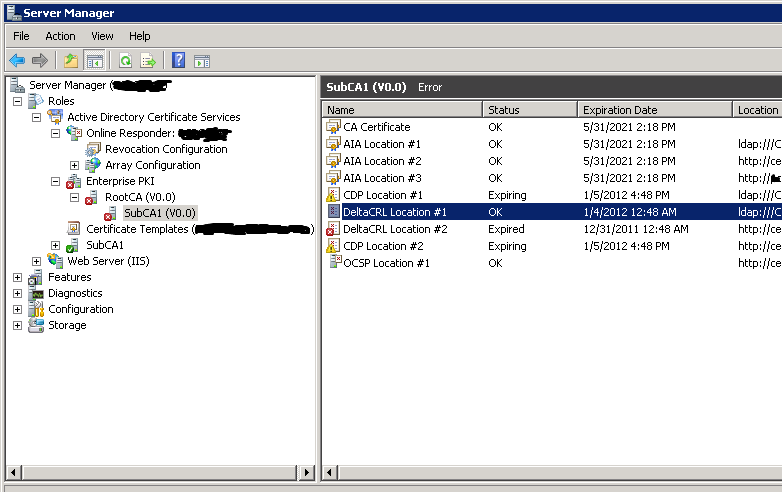The width and height of the screenshot is (782, 492).
Task: Open the Action menu
Action: [60, 36]
